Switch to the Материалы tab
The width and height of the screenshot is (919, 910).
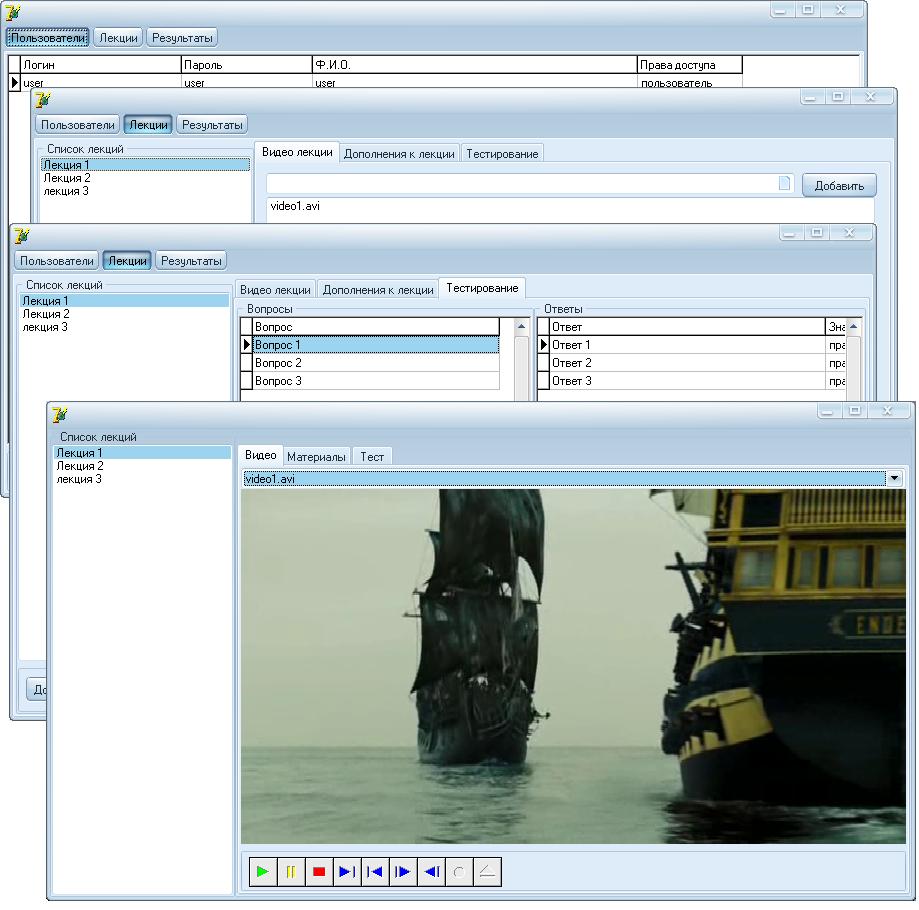pos(316,456)
